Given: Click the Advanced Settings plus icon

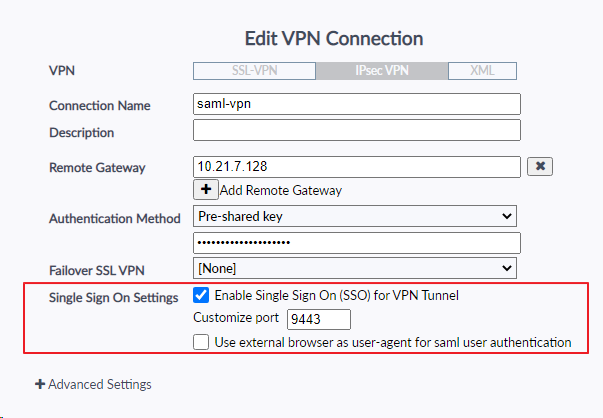Looking at the screenshot, I should click(x=40, y=384).
